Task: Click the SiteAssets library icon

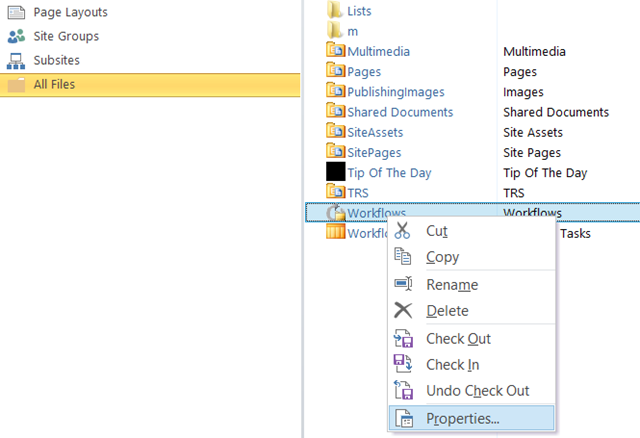Action: click(x=336, y=131)
